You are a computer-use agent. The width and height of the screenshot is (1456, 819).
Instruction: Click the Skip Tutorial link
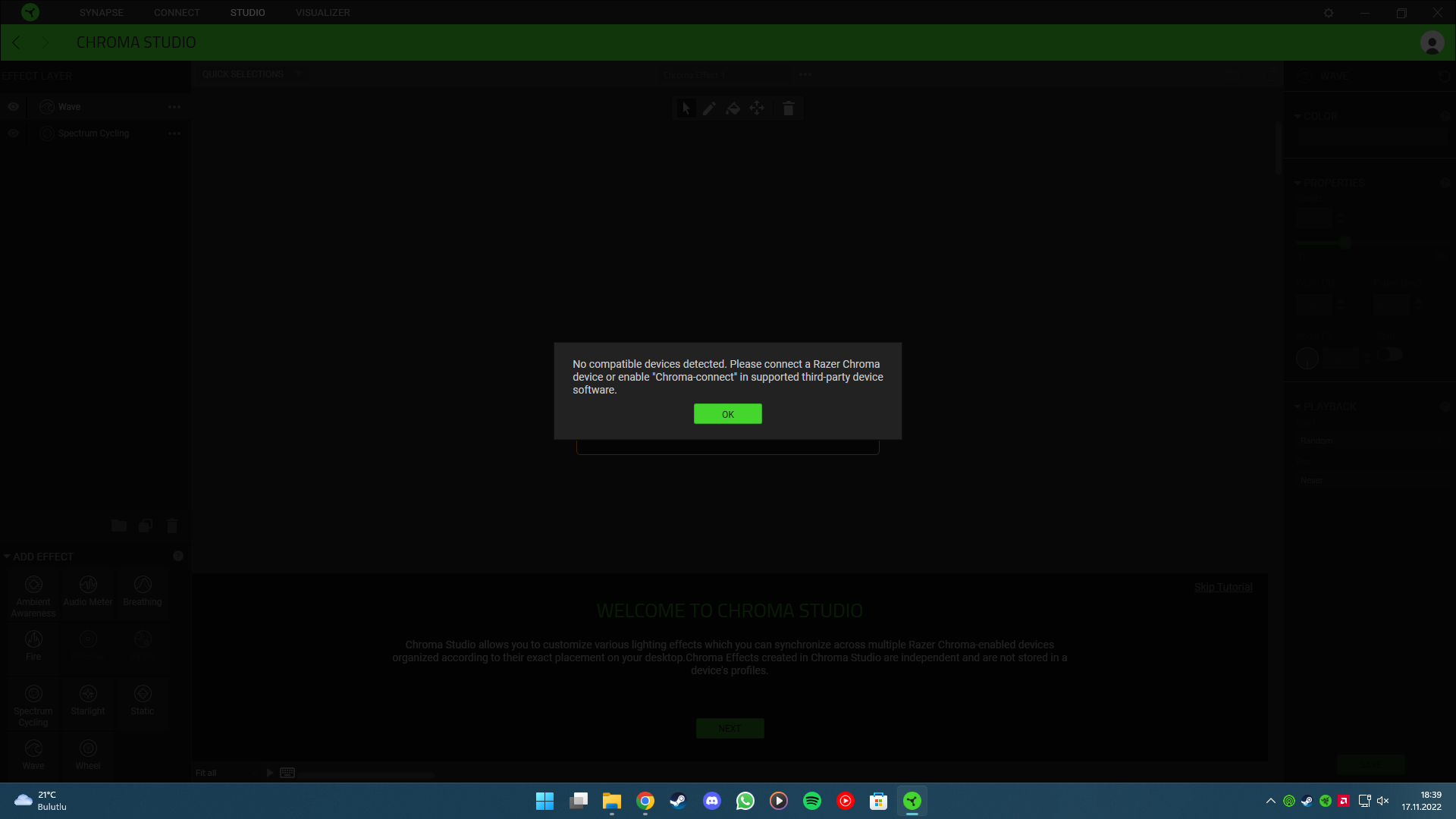[1222, 587]
